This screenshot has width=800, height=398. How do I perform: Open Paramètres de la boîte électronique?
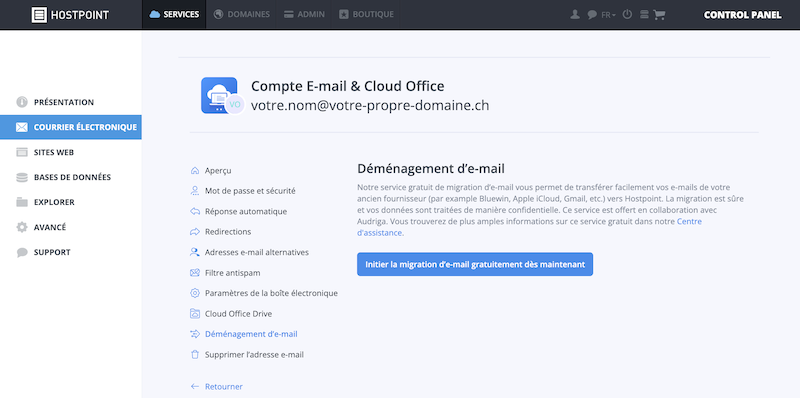[x=271, y=293]
